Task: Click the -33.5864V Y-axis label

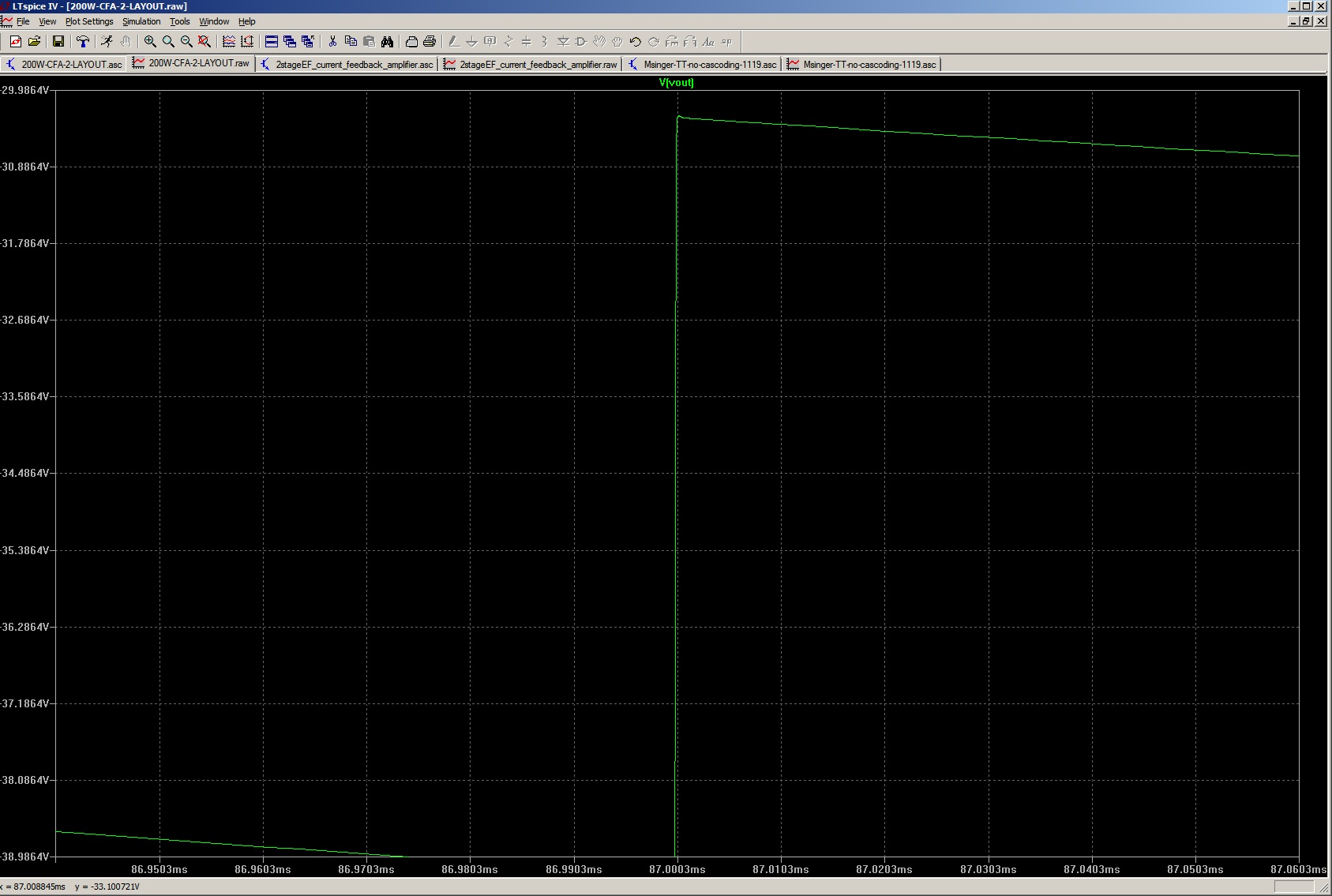Action: (x=24, y=396)
